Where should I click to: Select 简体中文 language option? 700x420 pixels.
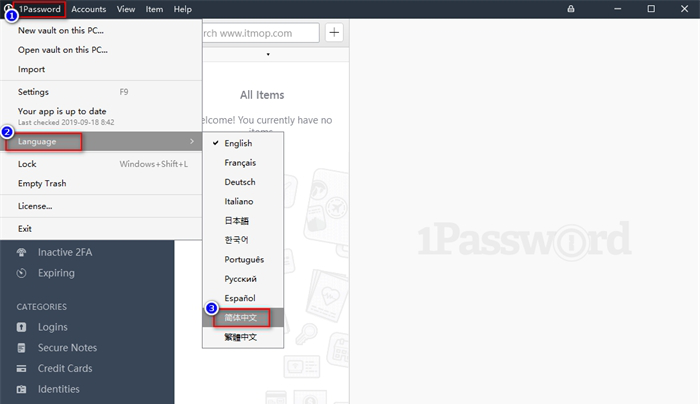click(x=243, y=317)
